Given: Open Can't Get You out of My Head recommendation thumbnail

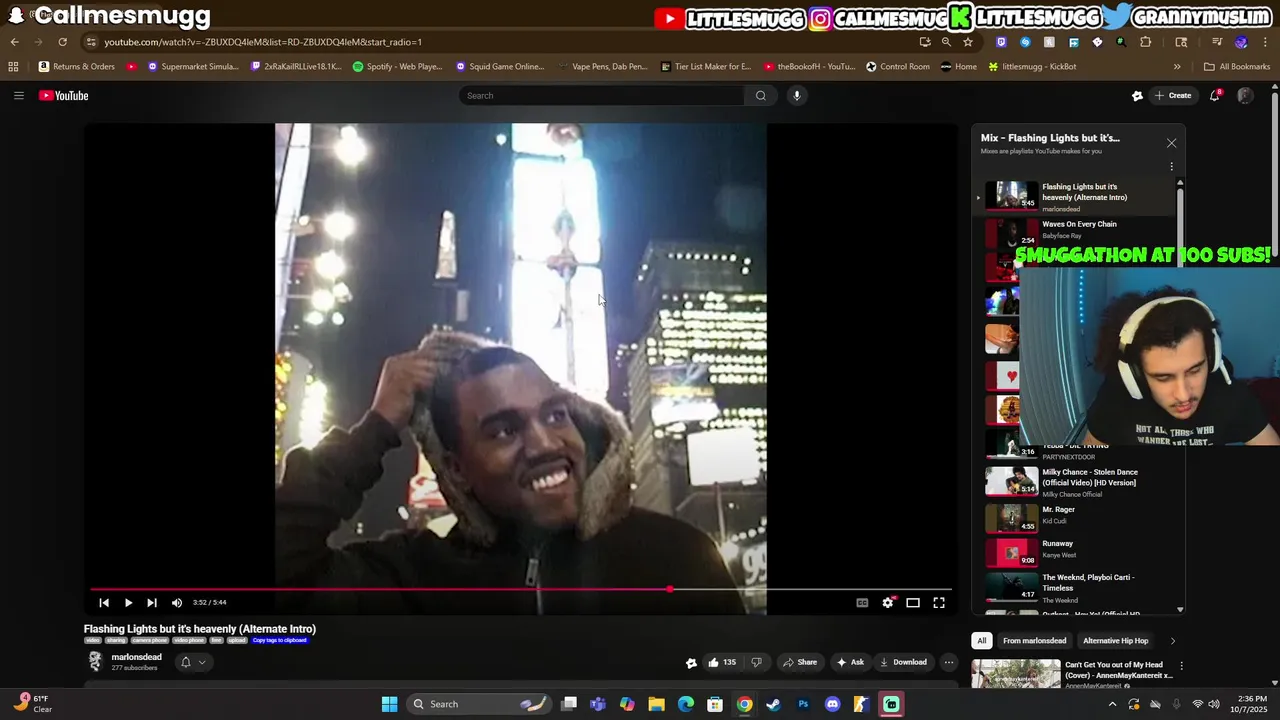Looking at the screenshot, I should coord(1016,673).
